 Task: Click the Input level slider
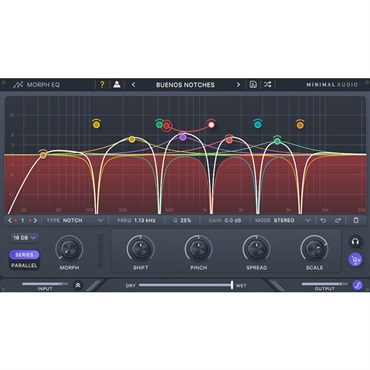pyautogui.click(x=45, y=284)
